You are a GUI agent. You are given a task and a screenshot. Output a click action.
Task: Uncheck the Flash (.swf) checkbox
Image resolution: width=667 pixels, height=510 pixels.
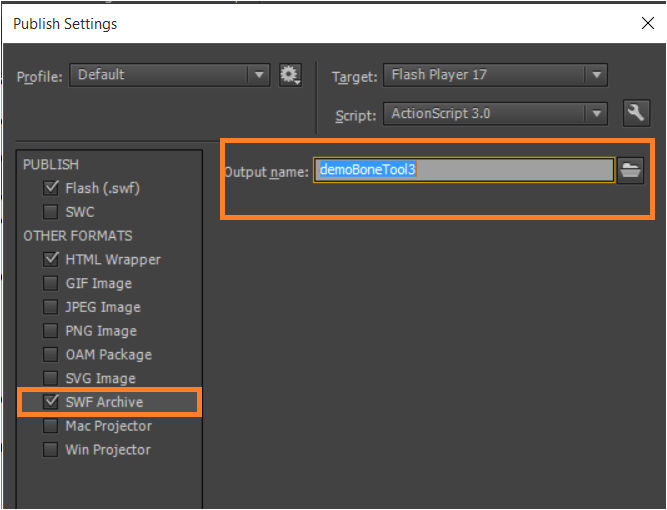[x=51, y=188]
